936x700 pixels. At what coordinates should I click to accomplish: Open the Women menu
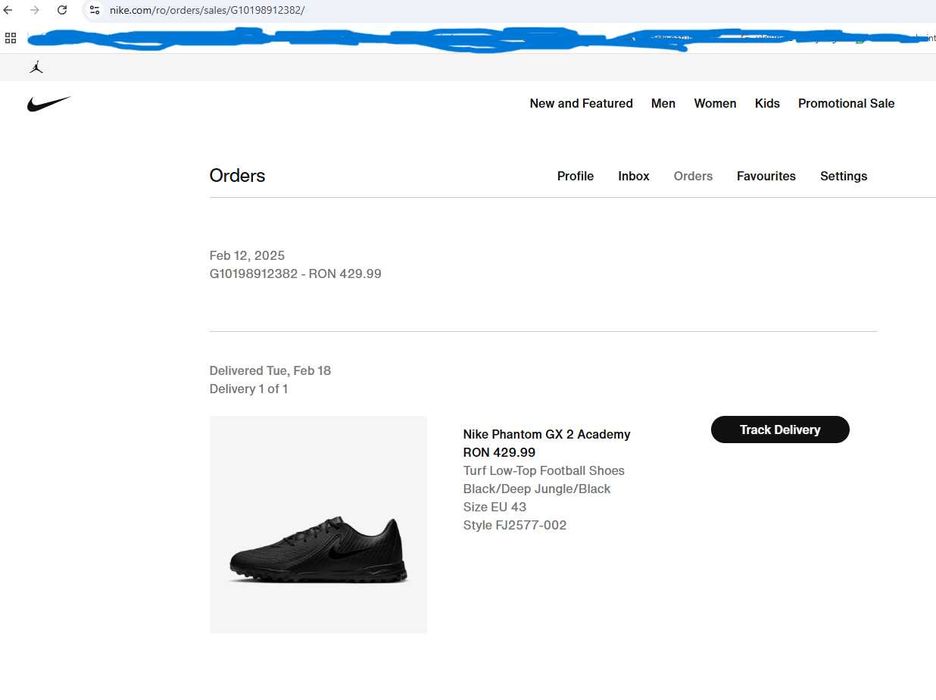pos(715,103)
